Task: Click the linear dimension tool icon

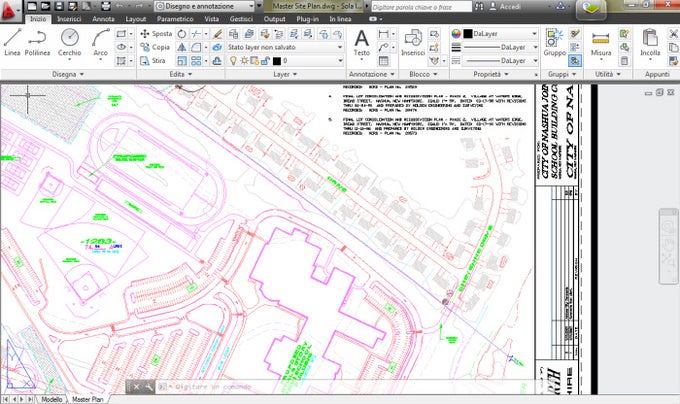Action: (x=383, y=33)
